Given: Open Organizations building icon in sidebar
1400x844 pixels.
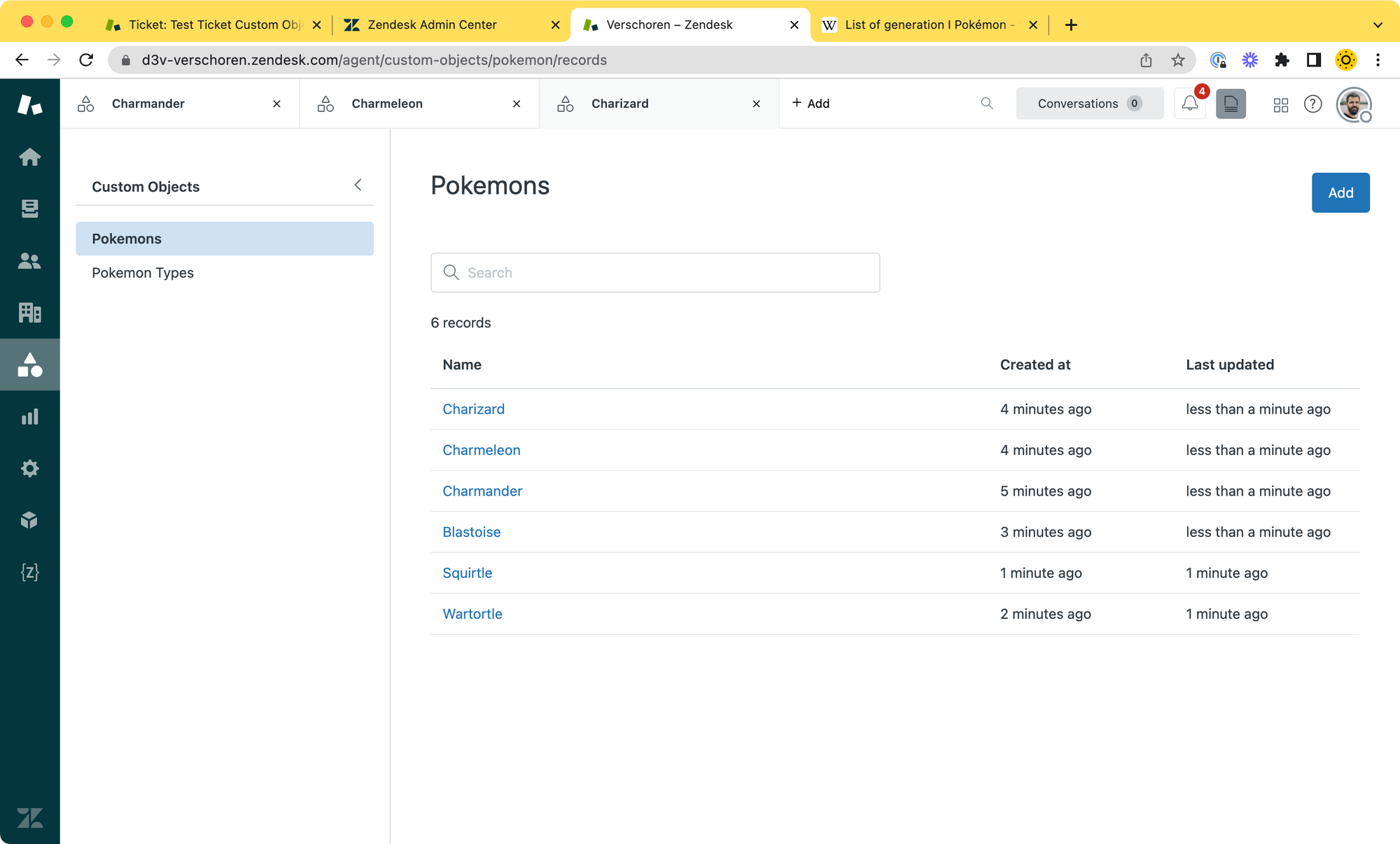Looking at the screenshot, I should [x=29, y=312].
